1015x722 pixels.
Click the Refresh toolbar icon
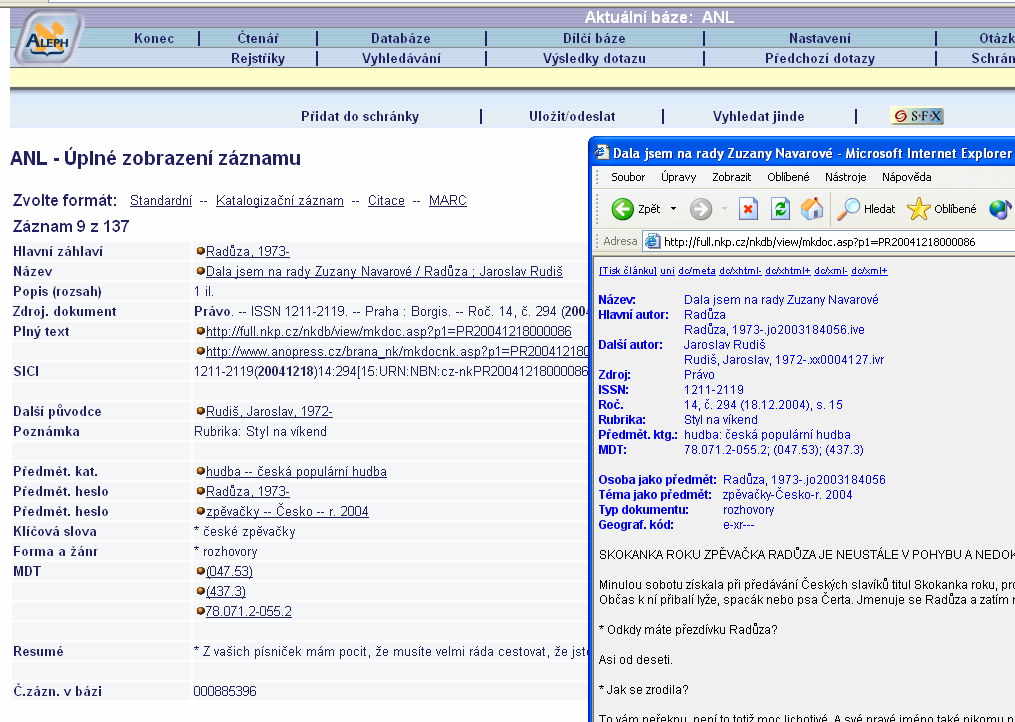pos(781,209)
